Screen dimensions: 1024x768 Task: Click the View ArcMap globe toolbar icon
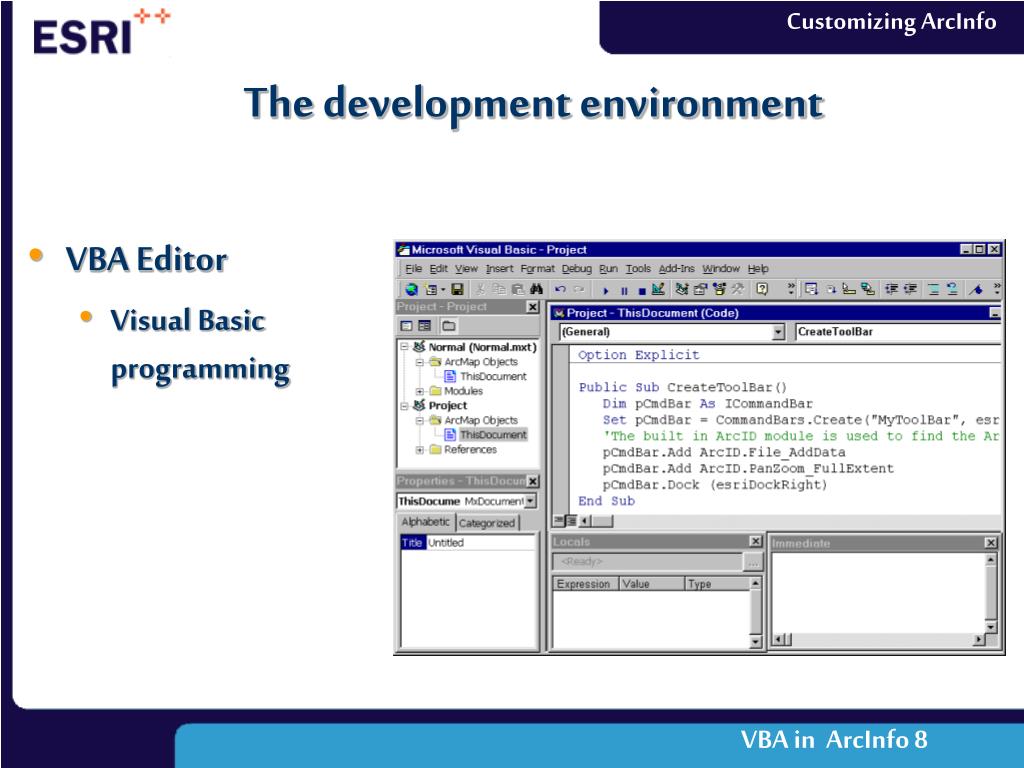click(411, 289)
